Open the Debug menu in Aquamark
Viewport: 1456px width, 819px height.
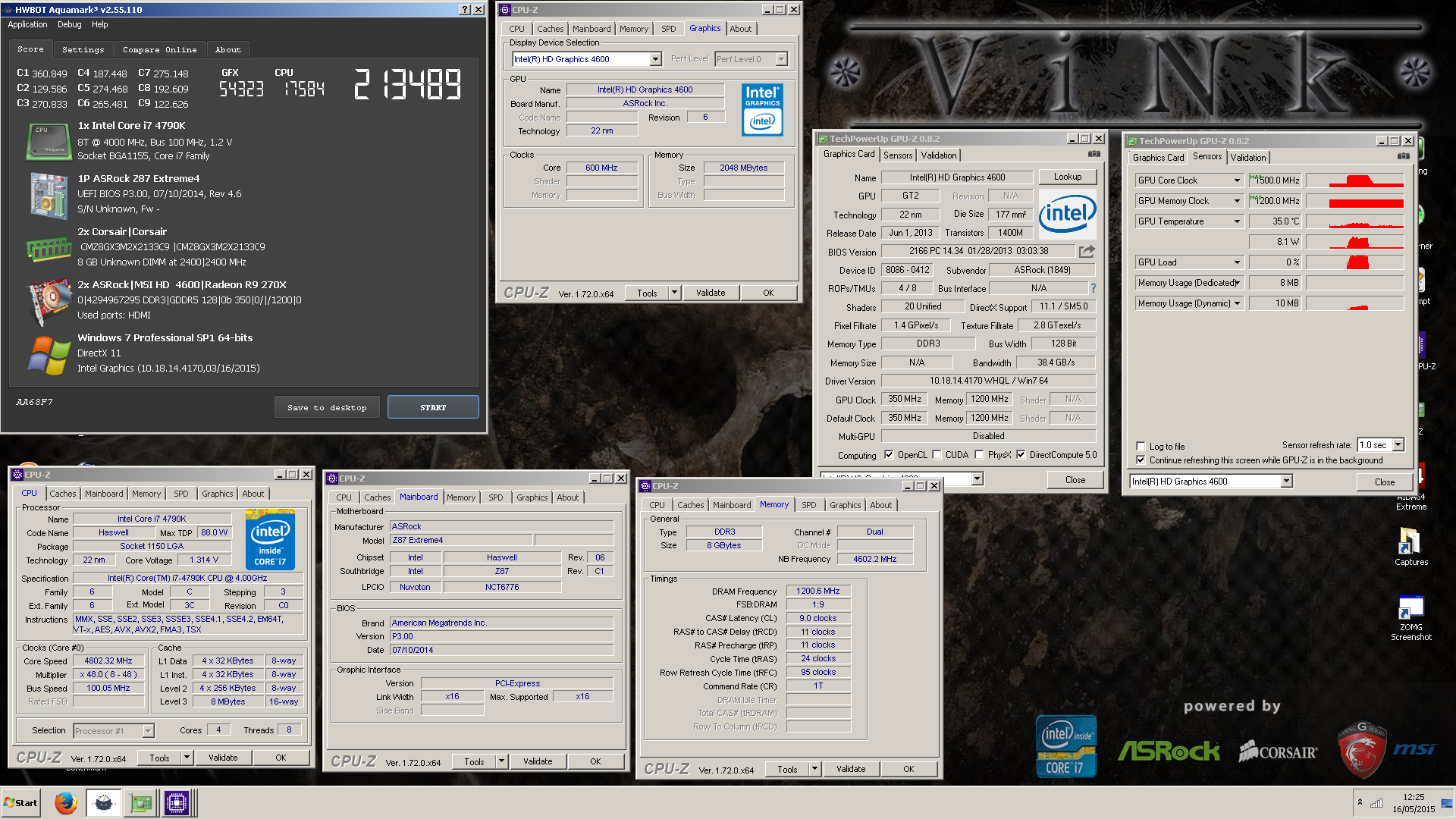[69, 24]
